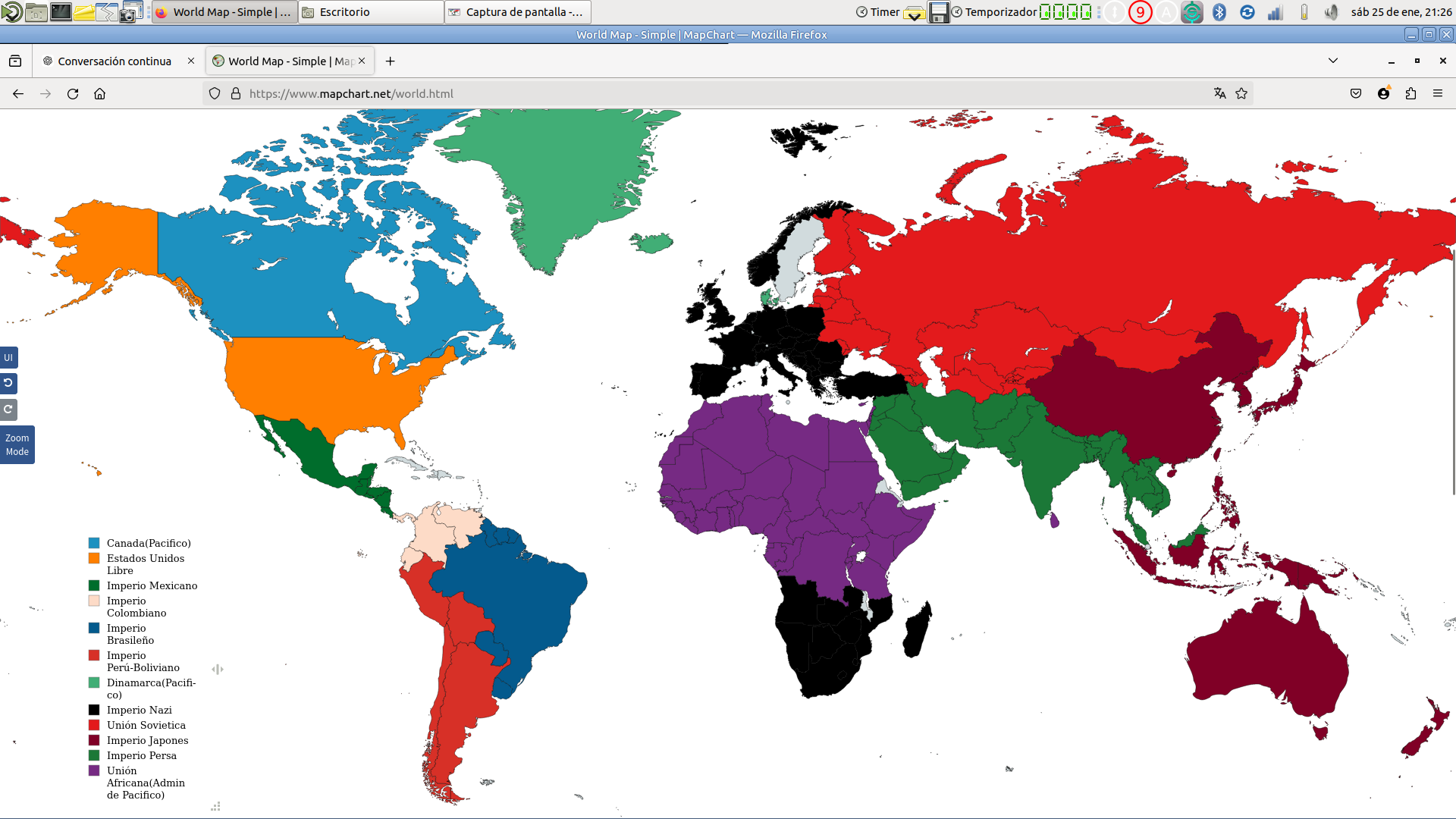
Task: Click the red circled 9 indicator
Action: (x=1140, y=11)
